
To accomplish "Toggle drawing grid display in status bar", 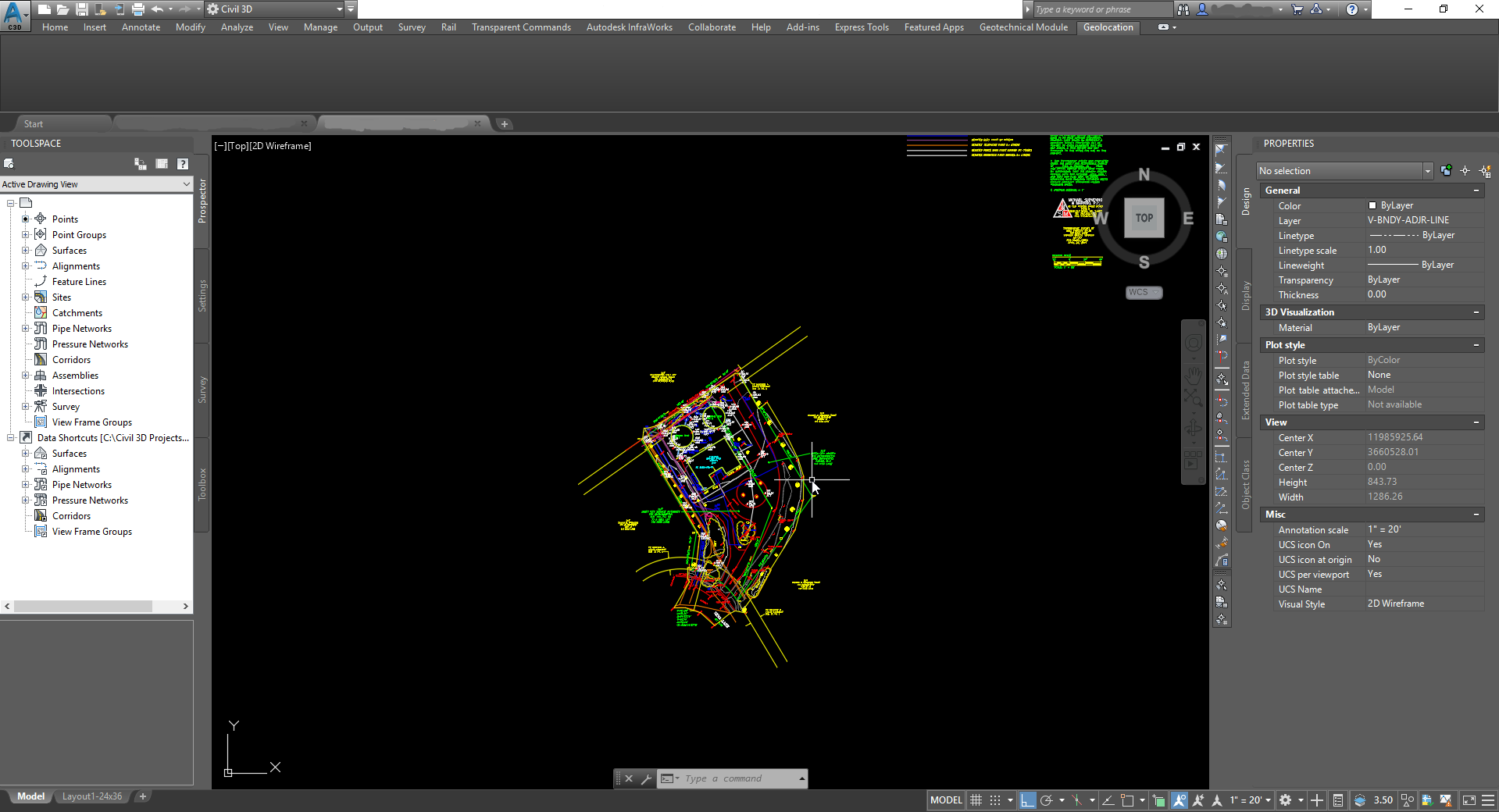I will (976, 800).
